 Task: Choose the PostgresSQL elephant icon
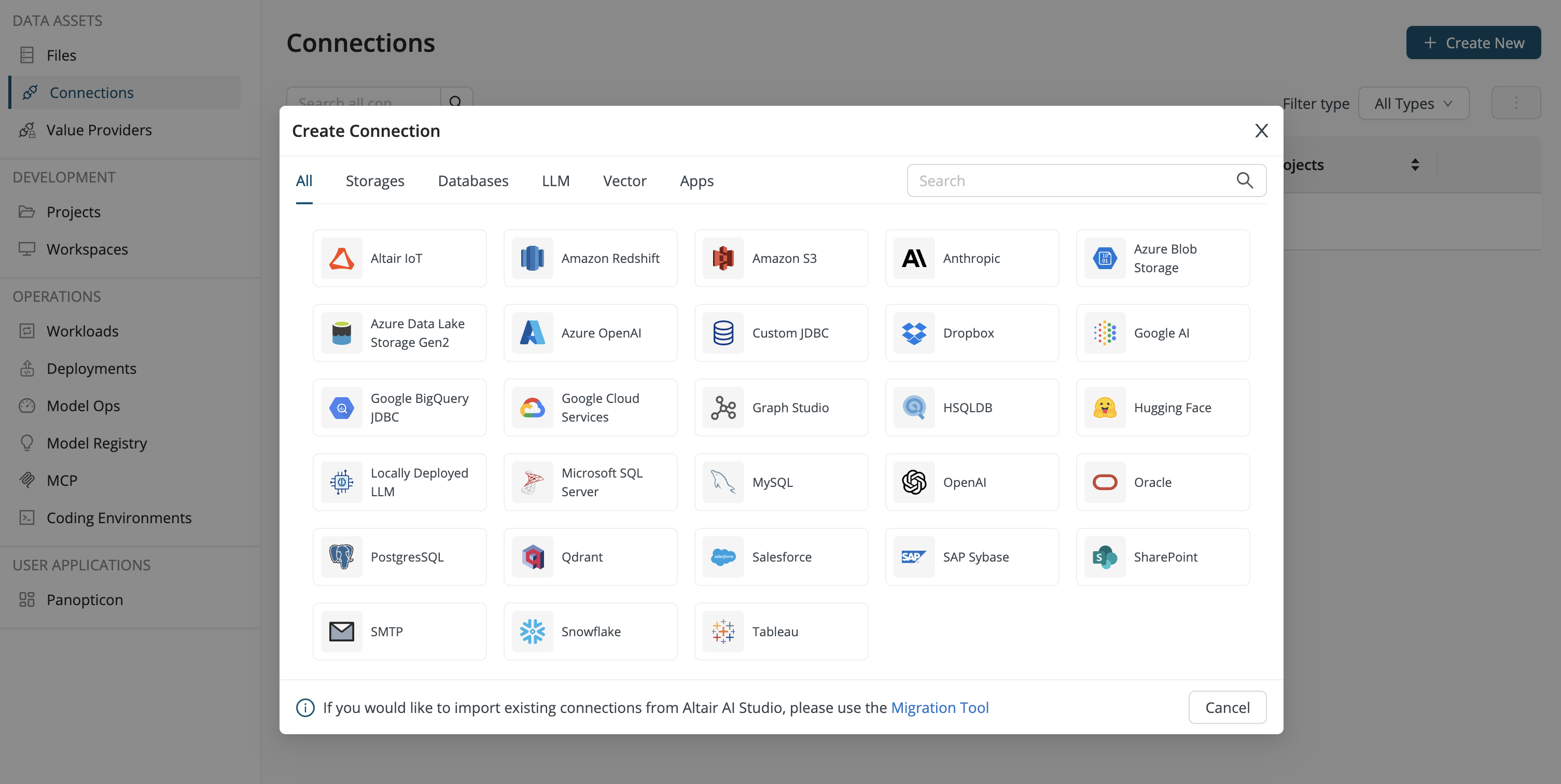pos(342,556)
